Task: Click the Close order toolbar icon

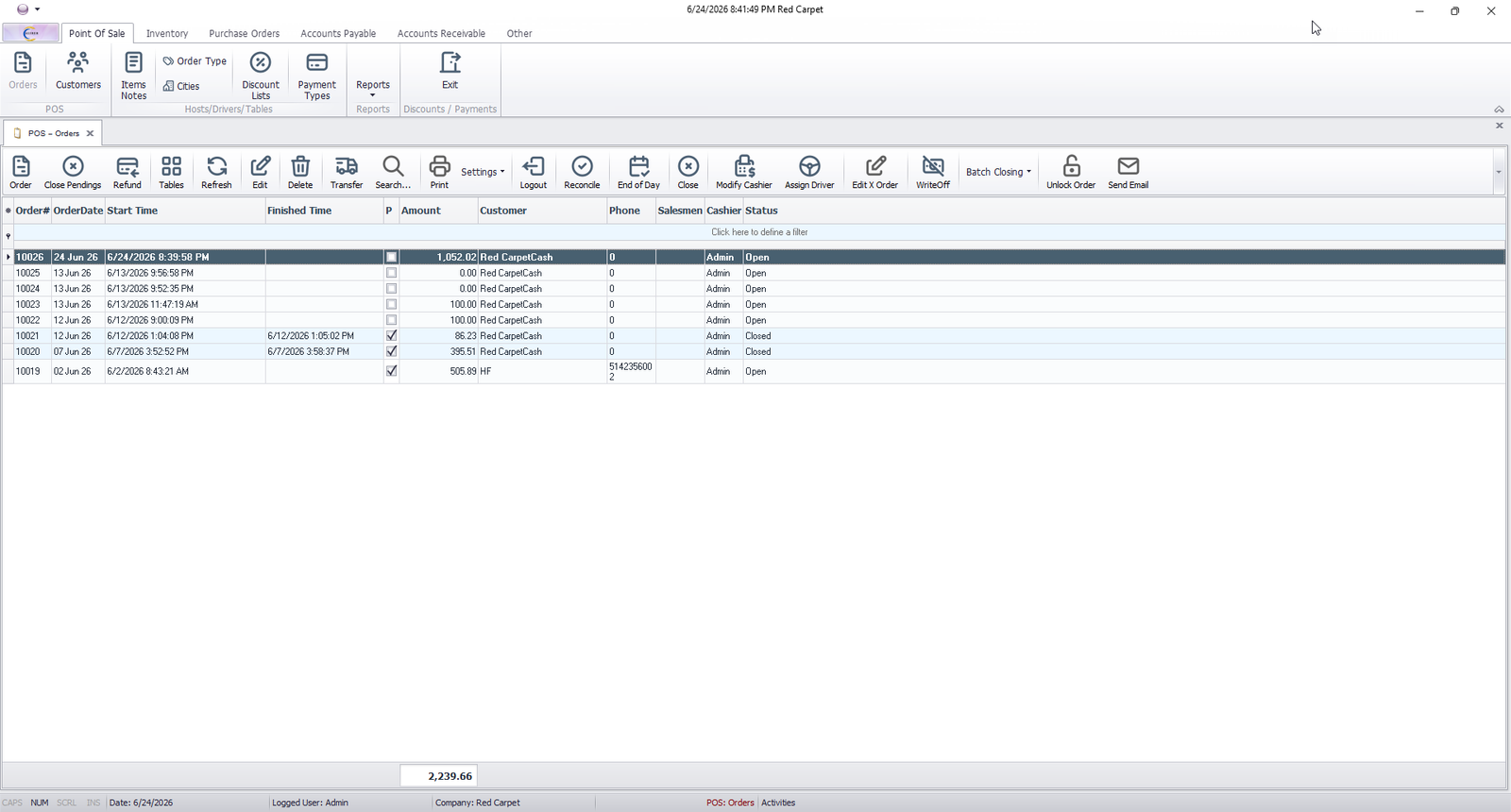Action: (x=688, y=173)
